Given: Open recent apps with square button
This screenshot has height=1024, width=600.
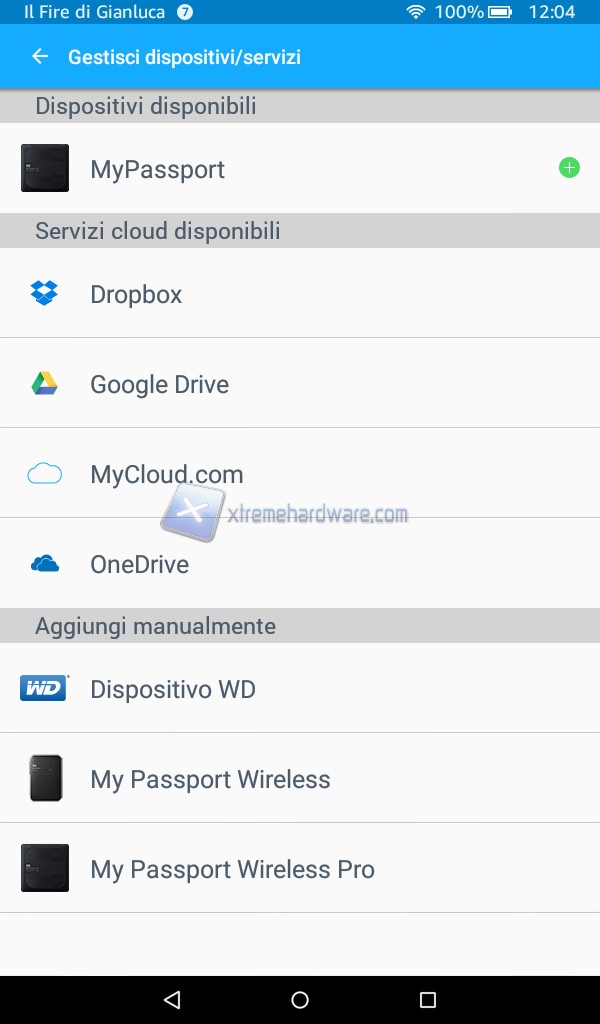Looking at the screenshot, I should coord(428,999).
